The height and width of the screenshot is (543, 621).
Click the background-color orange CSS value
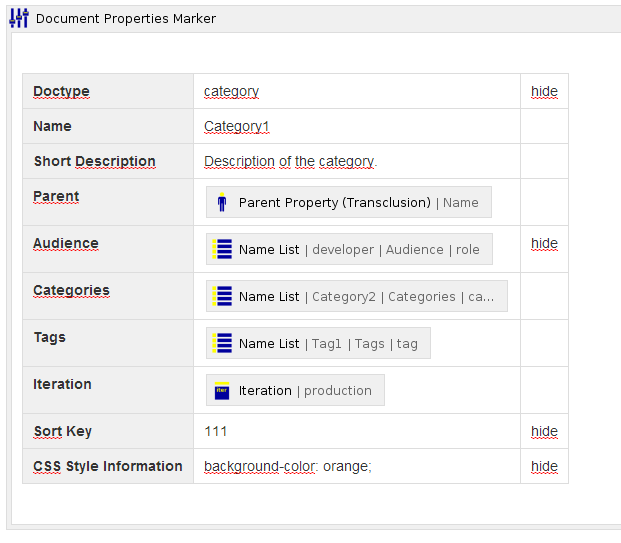coord(287,466)
